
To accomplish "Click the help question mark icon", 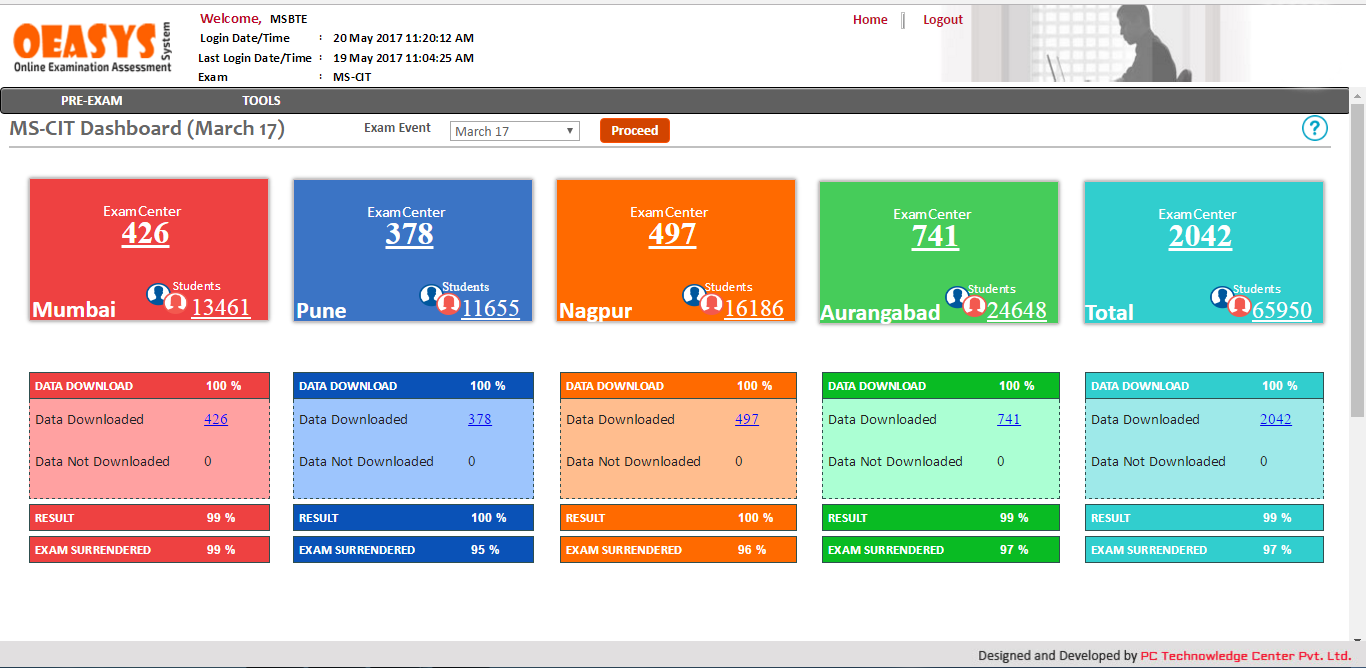I will click(x=1314, y=129).
